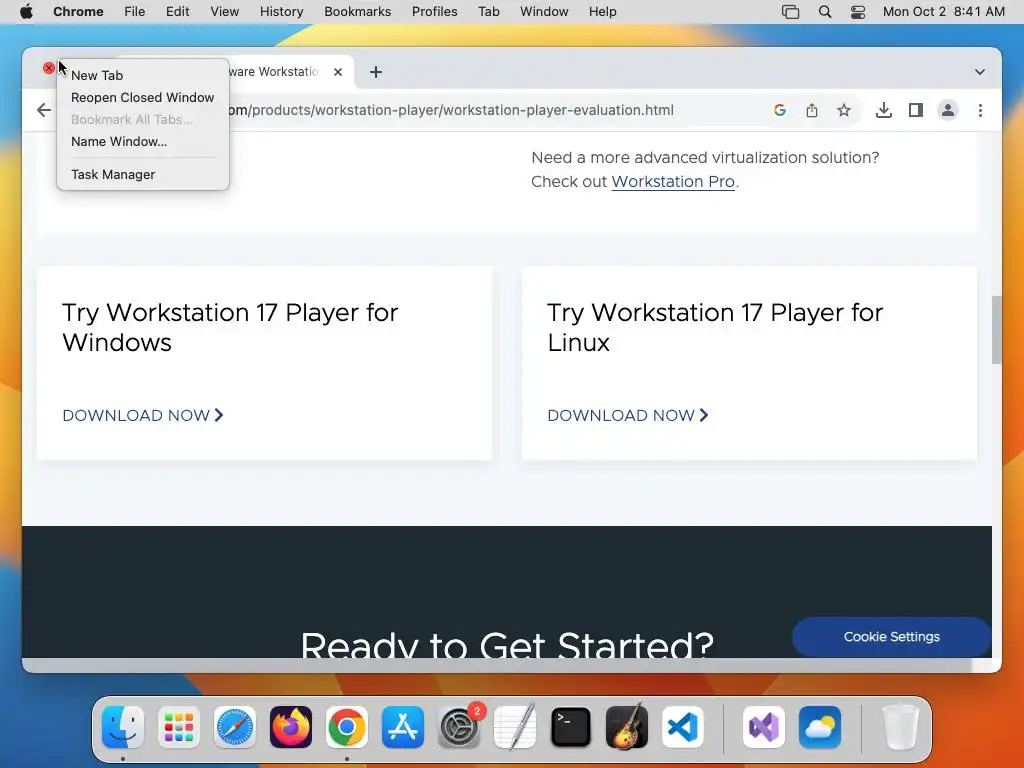This screenshot has height=768, width=1024.
Task: Click the red close window button
Action: (48, 68)
